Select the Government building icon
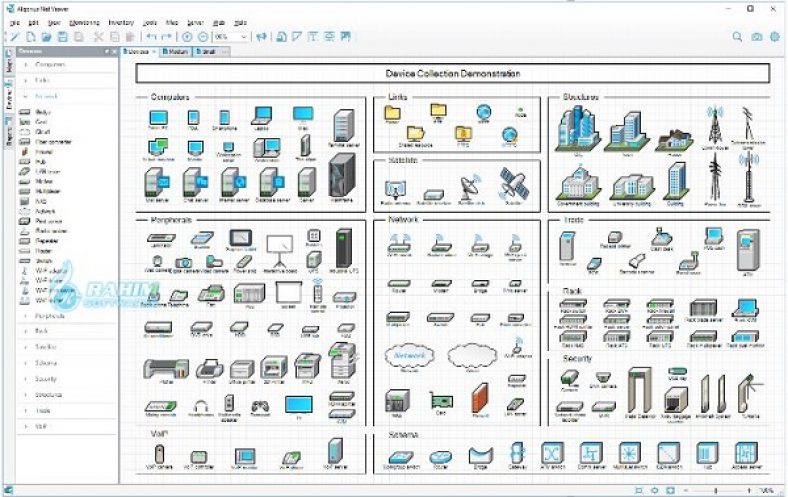Image resolution: width=788 pixels, height=497 pixels. [578, 184]
